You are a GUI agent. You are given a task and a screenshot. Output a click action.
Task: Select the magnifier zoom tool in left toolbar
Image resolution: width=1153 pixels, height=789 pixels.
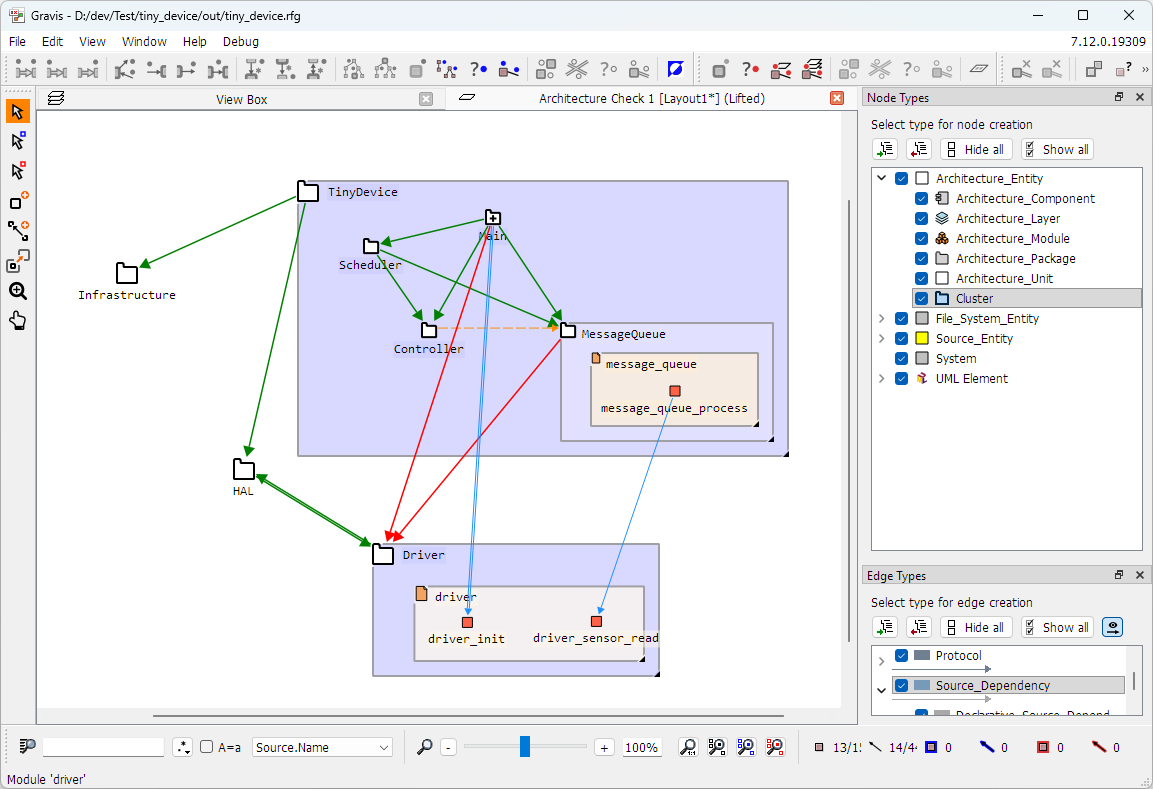[18, 290]
